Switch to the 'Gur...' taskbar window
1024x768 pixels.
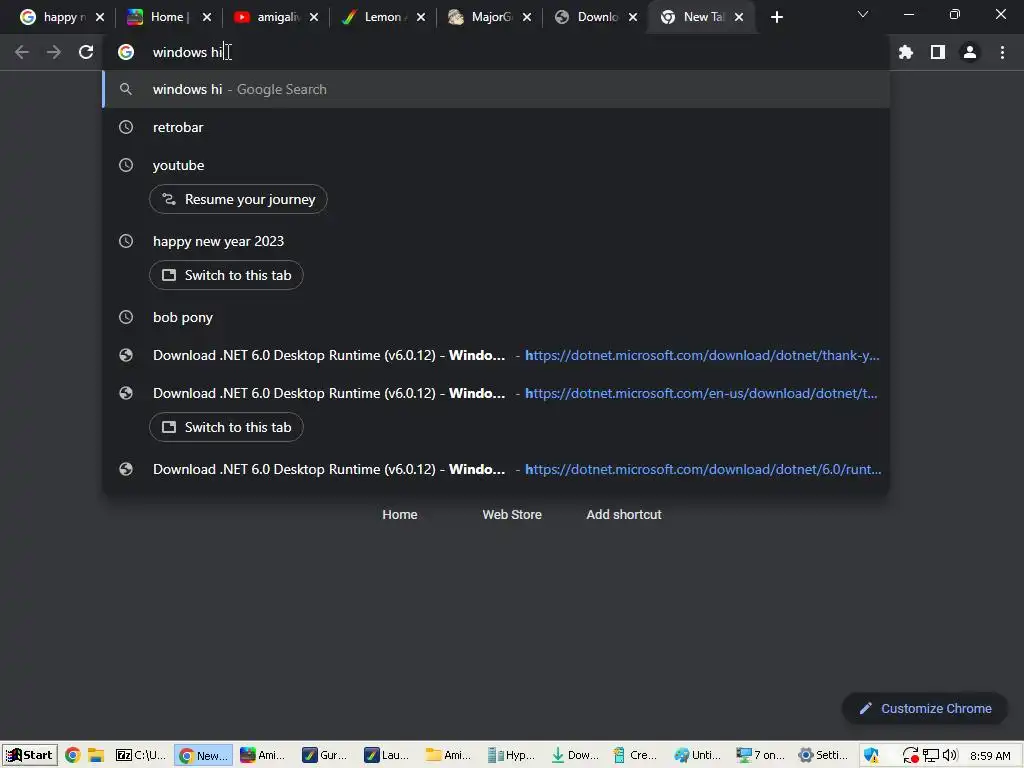tap(325, 756)
